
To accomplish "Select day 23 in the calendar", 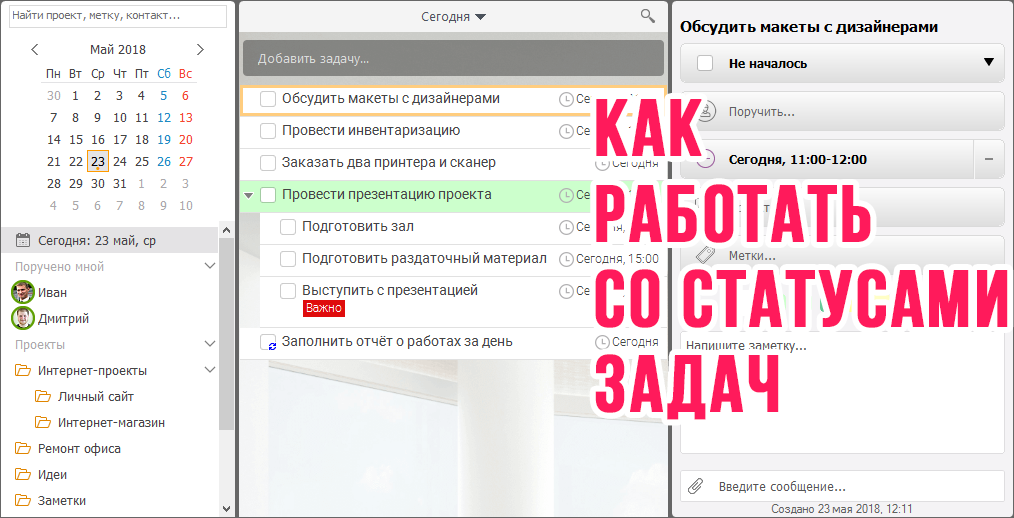I will pyautogui.click(x=98, y=161).
